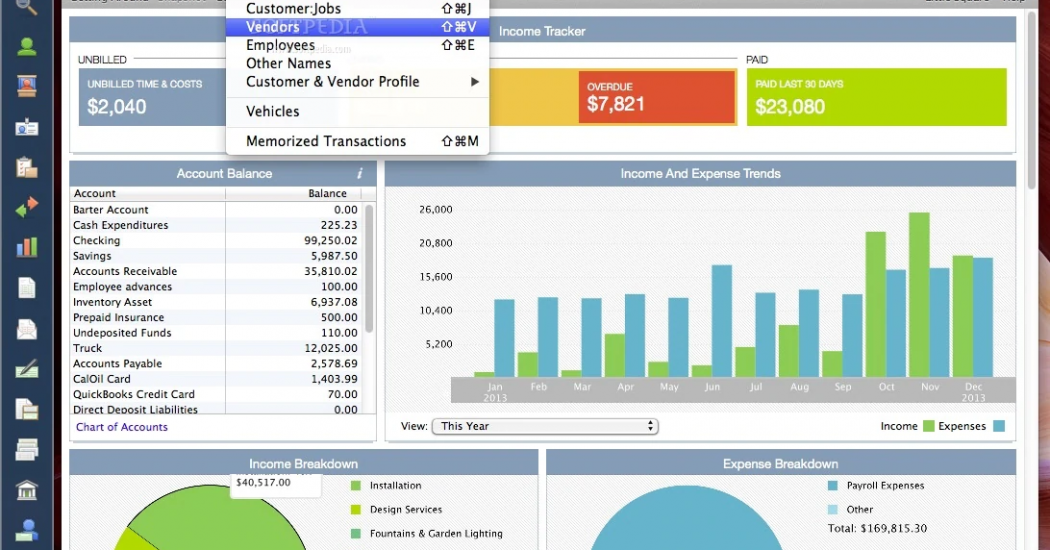Click the Income green legend swatch
The width and height of the screenshot is (1050, 550).
[928, 426]
